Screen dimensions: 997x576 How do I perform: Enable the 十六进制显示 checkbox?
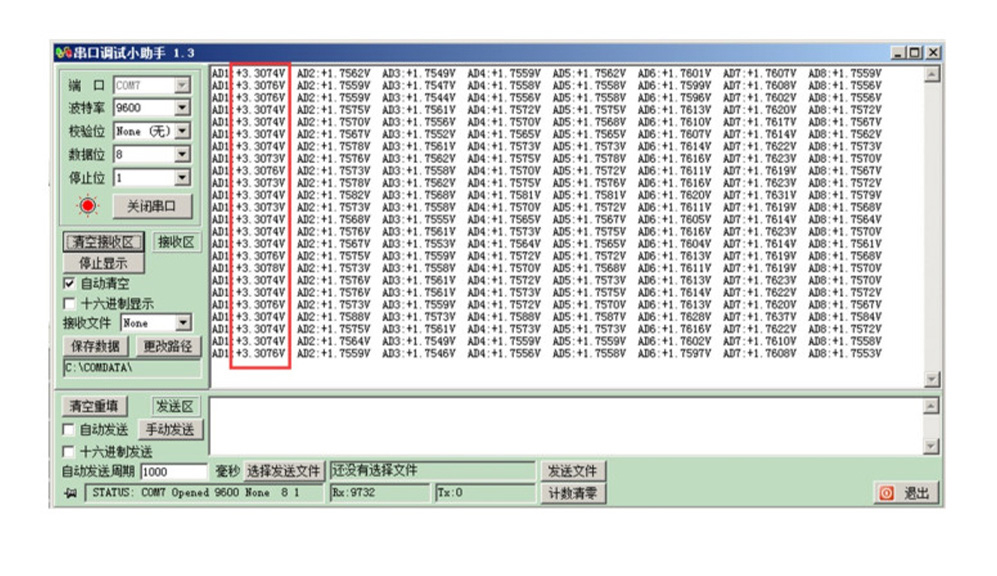tap(70, 303)
